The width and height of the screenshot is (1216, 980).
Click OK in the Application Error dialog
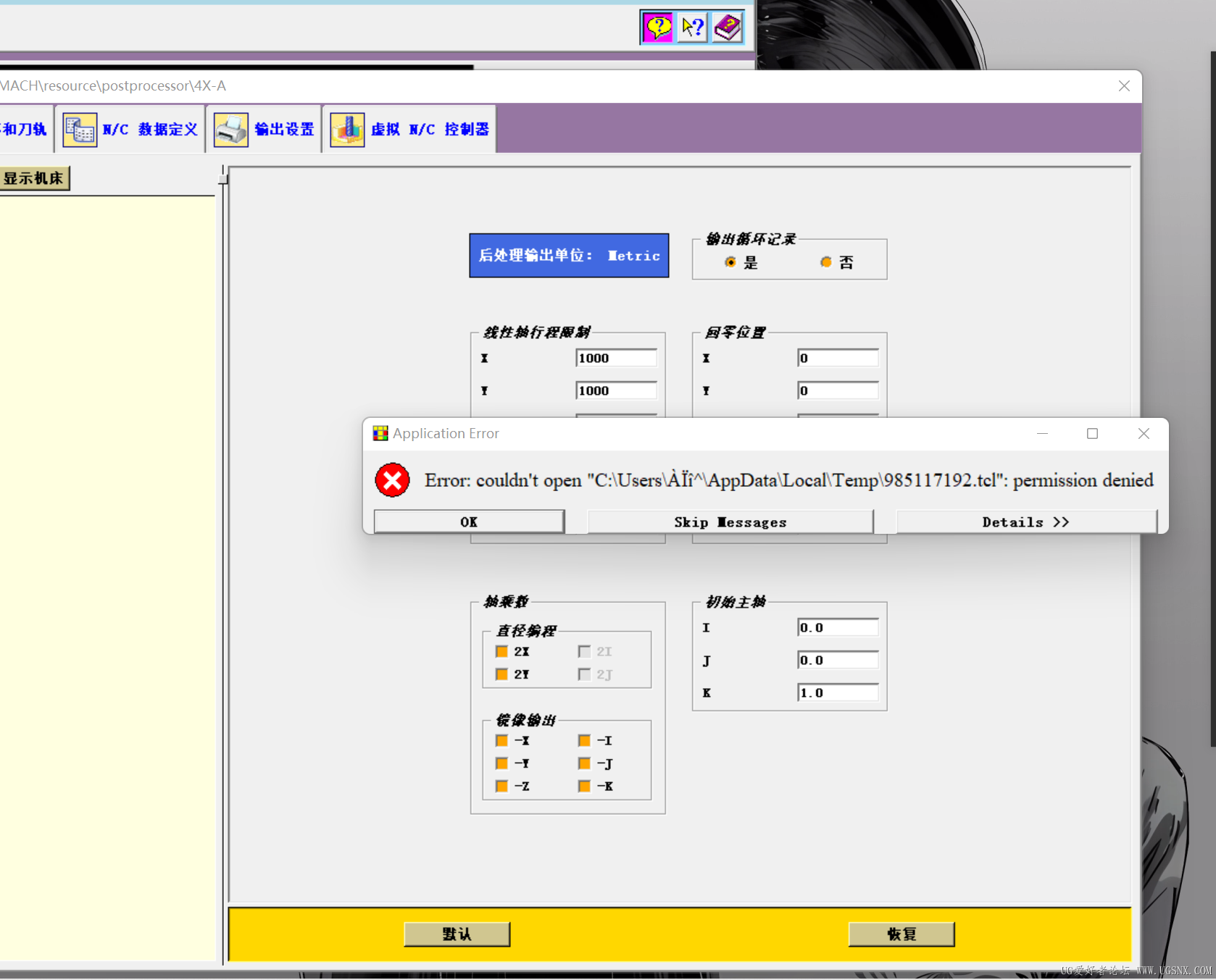pyautogui.click(x=469, y=522)
